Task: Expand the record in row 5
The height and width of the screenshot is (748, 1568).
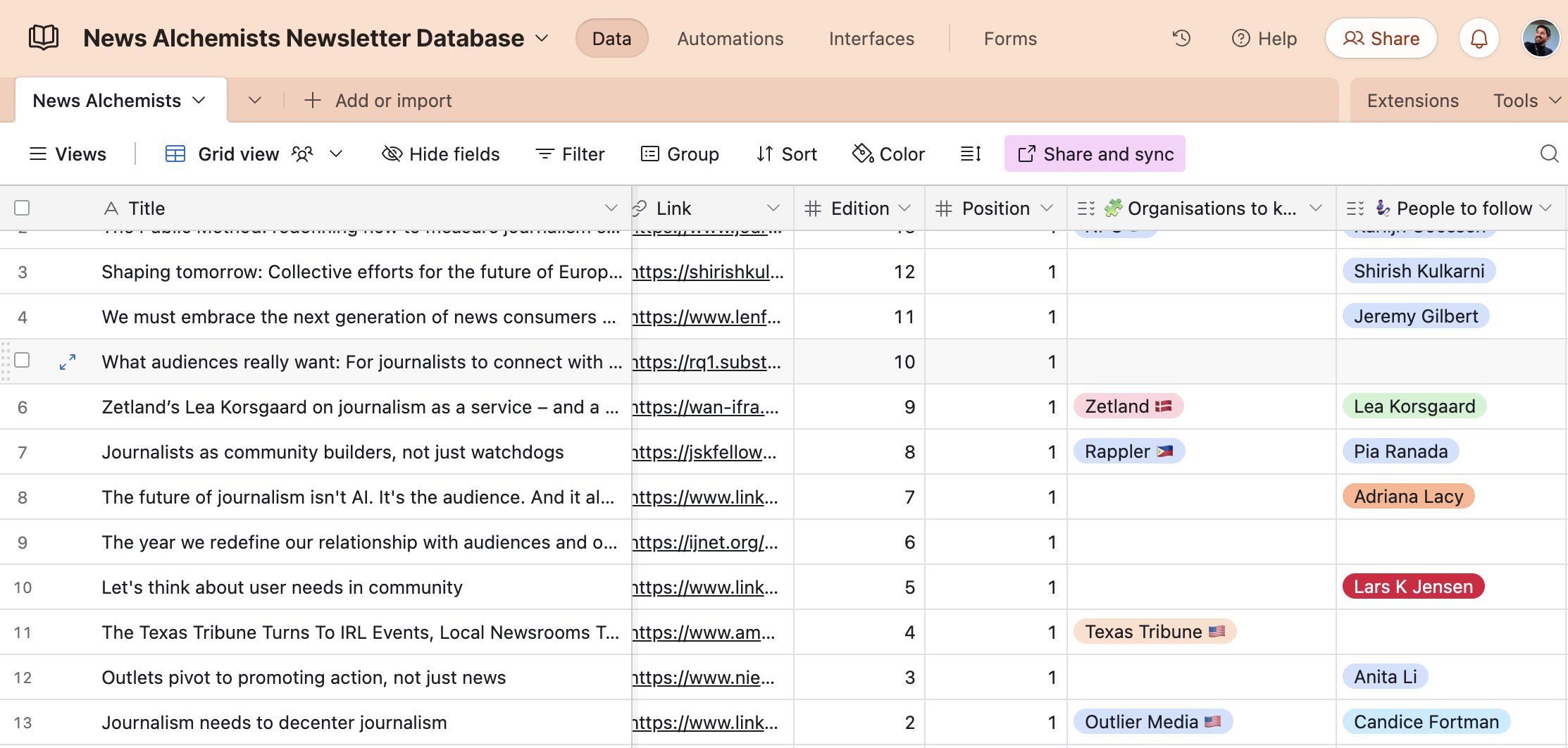Action: (x=68, y=362)
